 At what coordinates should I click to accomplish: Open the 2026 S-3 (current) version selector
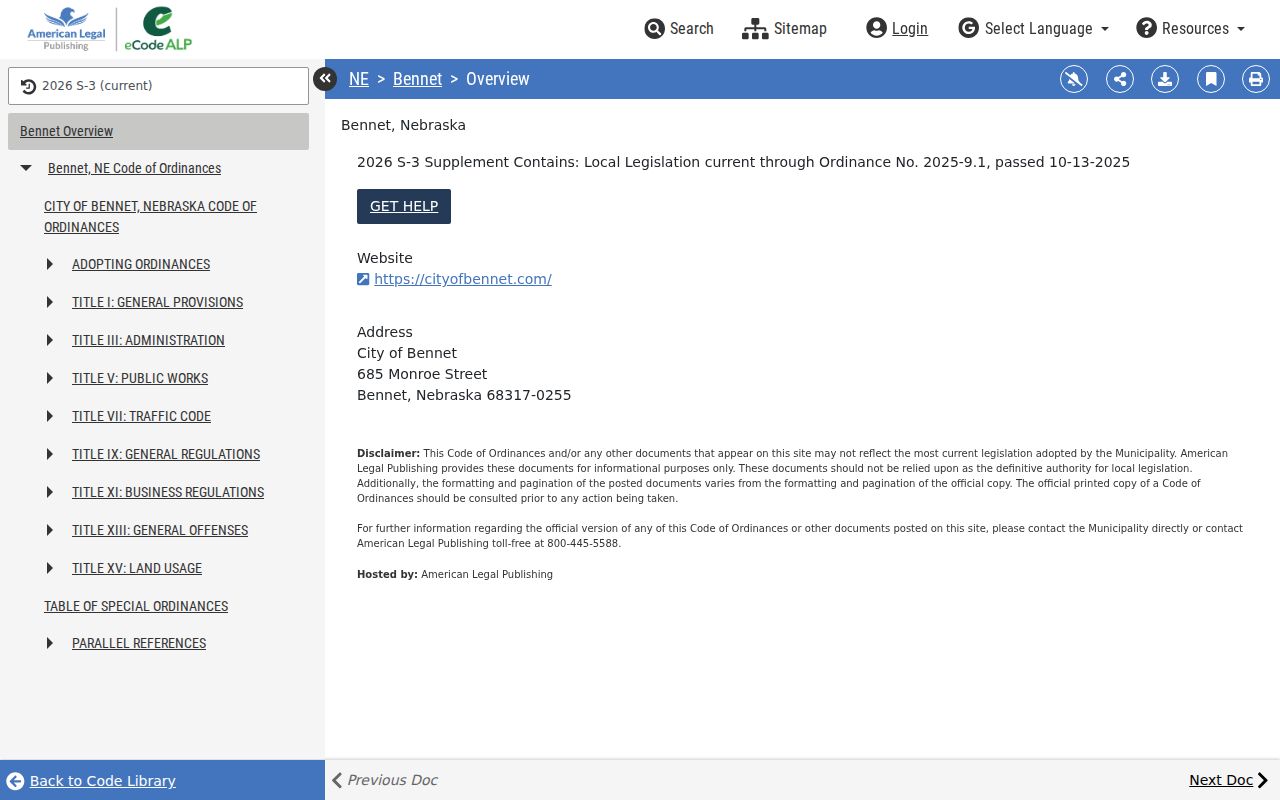pyautogui.click(x=158, y=86)
